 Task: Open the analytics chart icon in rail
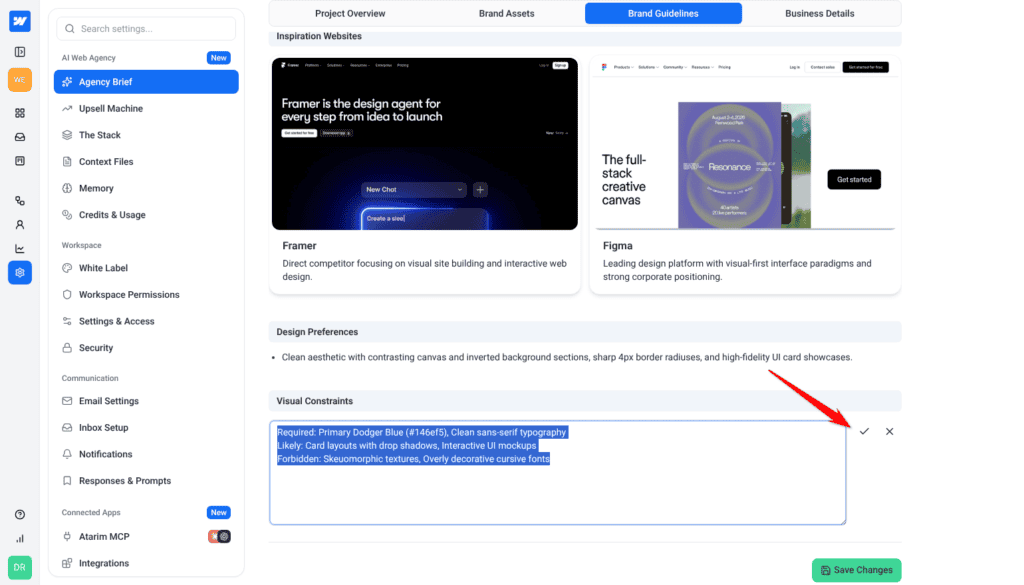pos(20,249)
